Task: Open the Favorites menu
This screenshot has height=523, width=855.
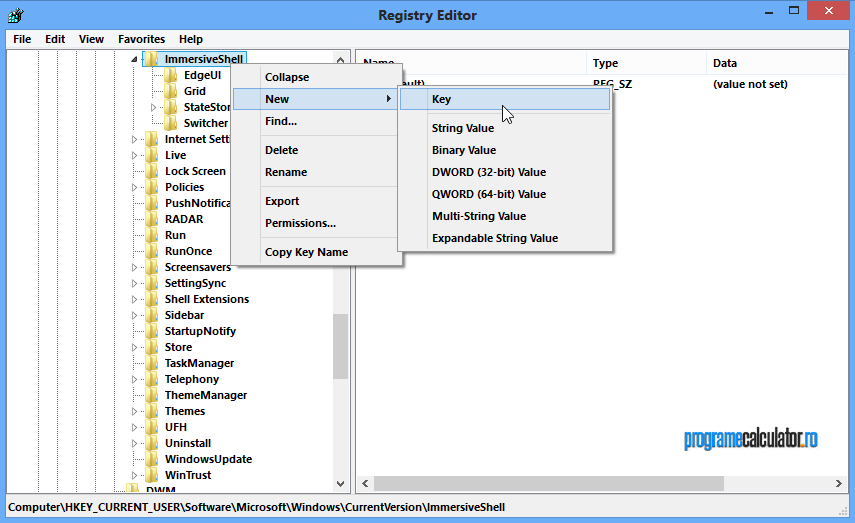Action: click(141, 39)
